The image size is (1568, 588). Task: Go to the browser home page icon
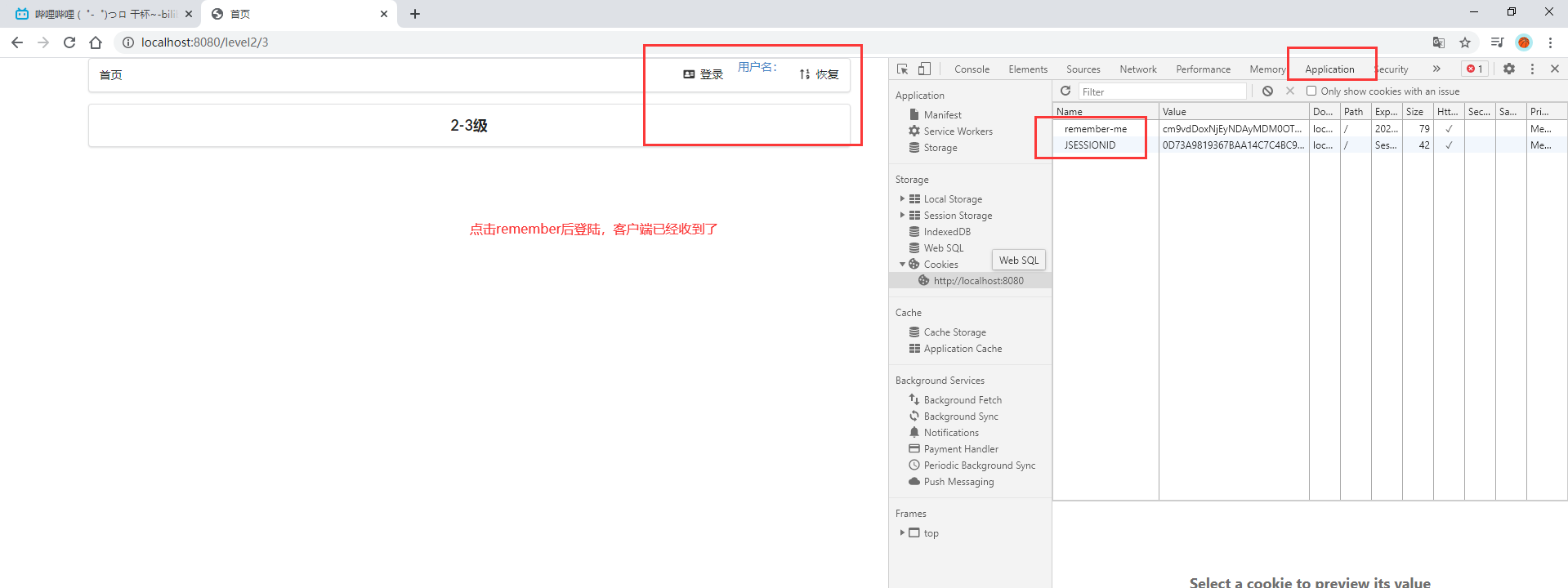point(96,42)
